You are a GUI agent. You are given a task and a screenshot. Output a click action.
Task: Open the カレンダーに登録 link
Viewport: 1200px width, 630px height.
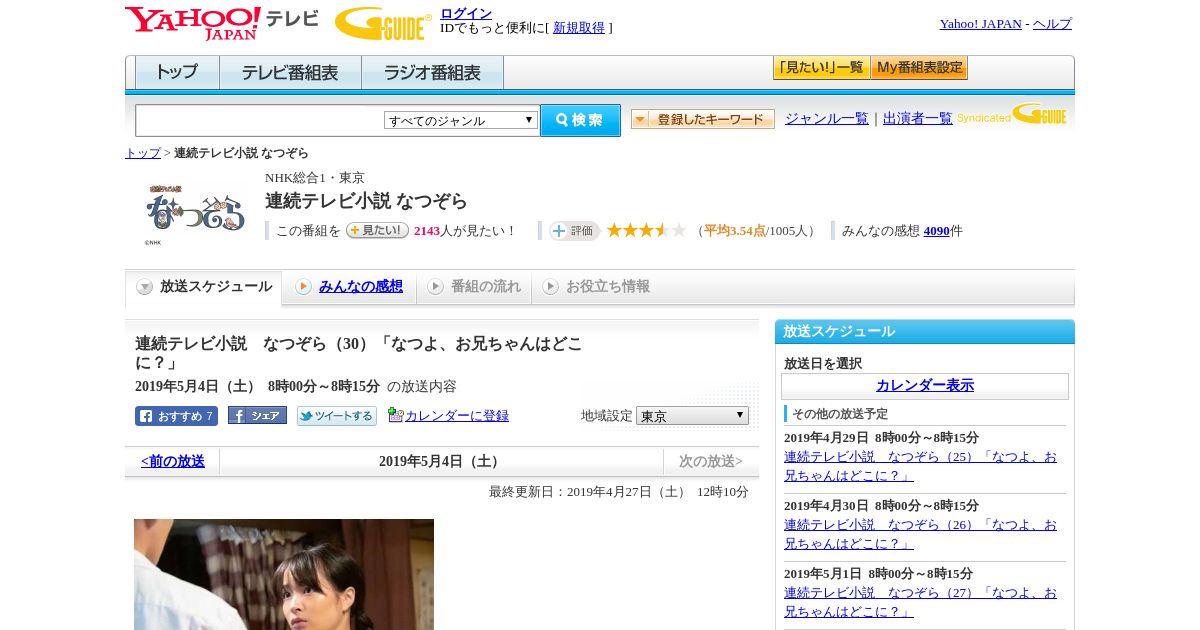pyautogui.click(x=457, y=416)
